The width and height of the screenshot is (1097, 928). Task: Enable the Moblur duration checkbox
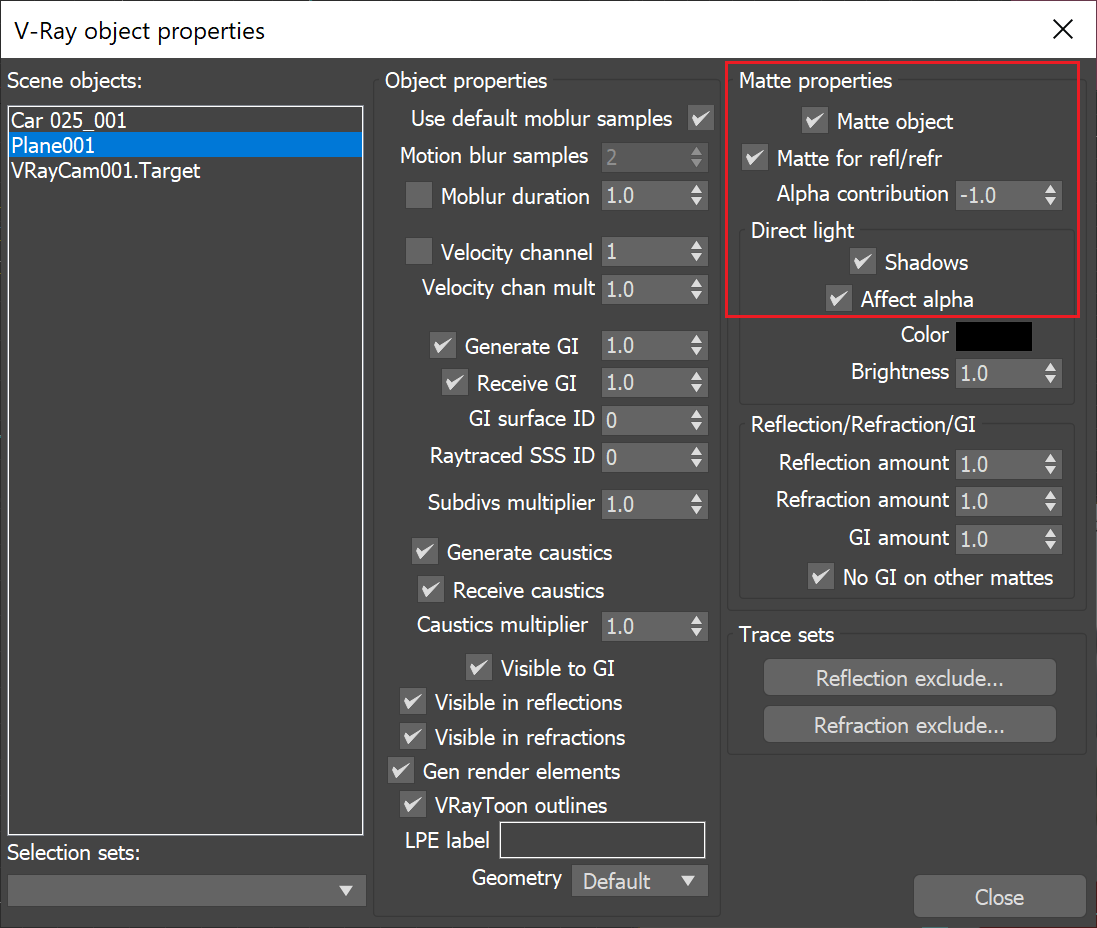pyautogui.click(x=419, y=195)
